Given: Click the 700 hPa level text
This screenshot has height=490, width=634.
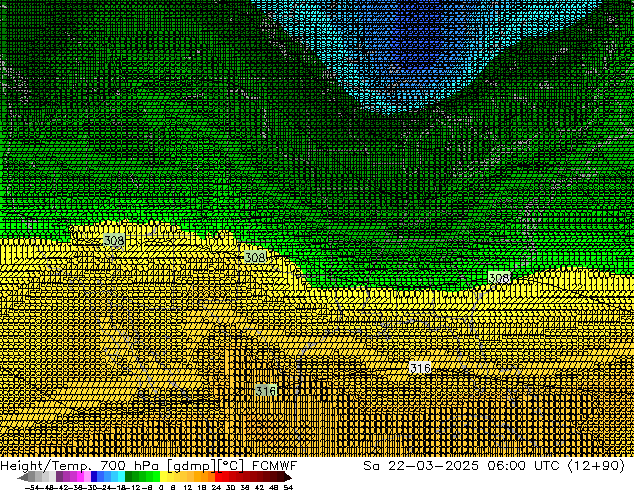Looking at the screenshot, I should click(x=129, y=466).
